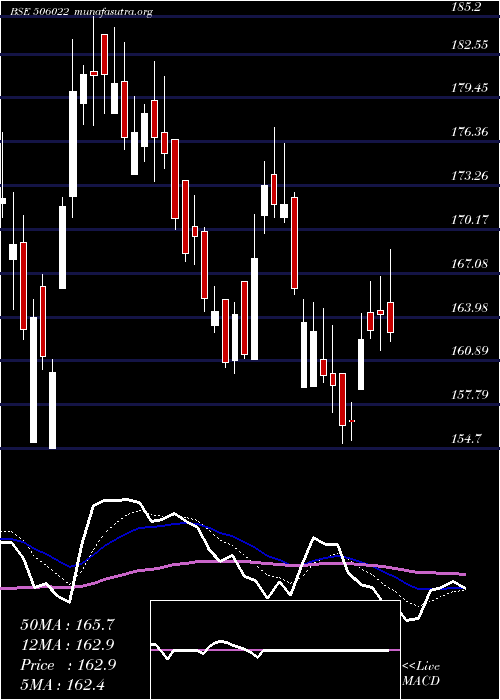Click the 157.79 price axis label
Image resolution: width=500 pixels, height=700 pixels.
(470, 395)
